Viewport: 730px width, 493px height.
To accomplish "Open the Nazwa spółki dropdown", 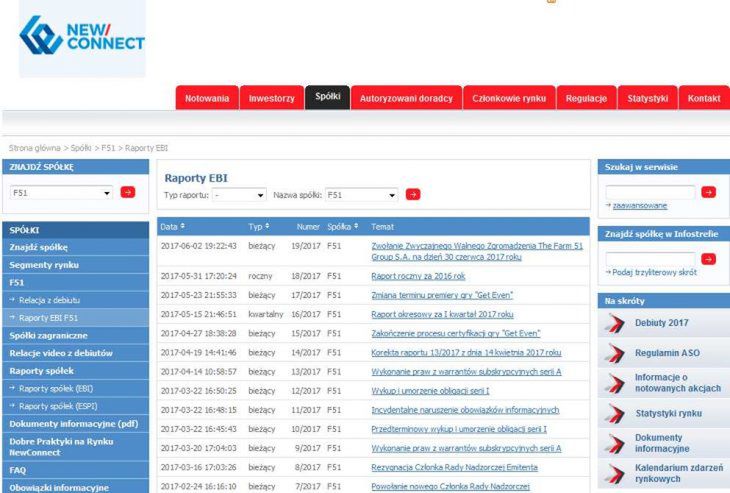I will 362,195.
